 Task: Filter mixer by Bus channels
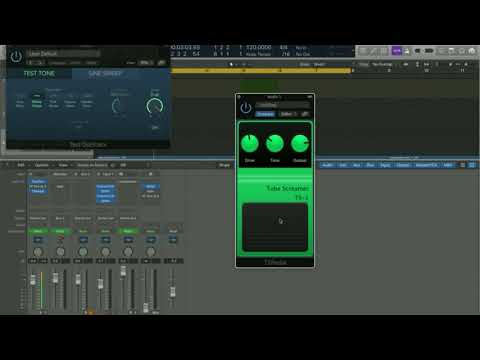pyautogui.click(x=370, y=165)
